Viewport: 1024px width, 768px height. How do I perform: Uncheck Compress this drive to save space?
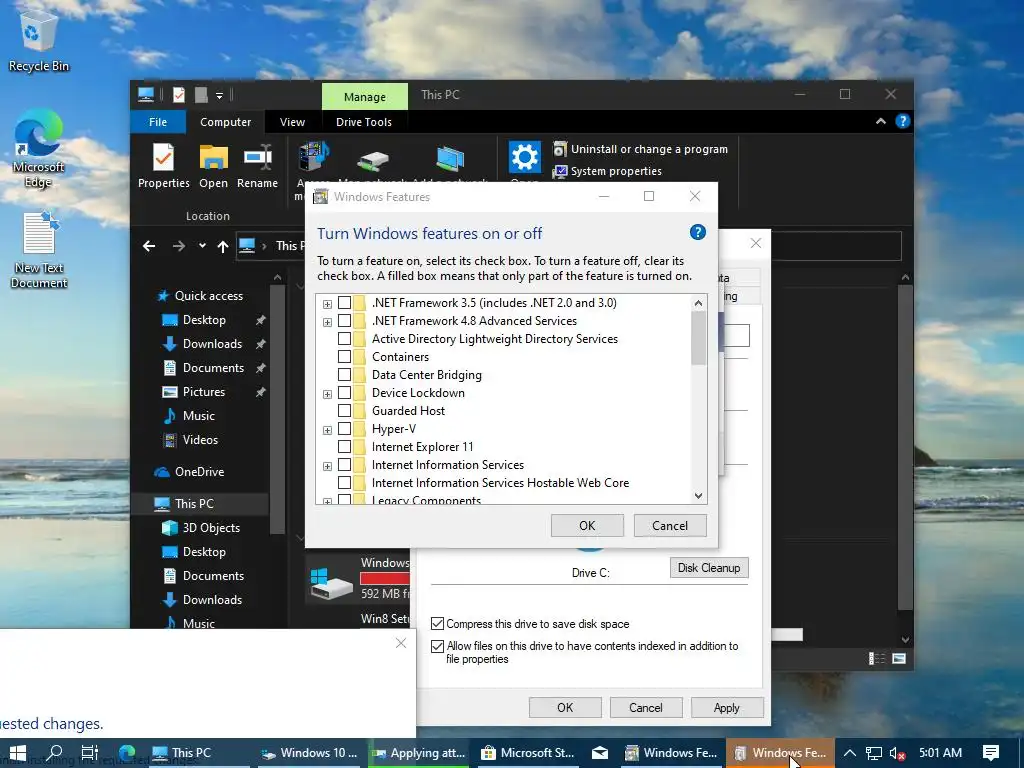coord(438,624)
